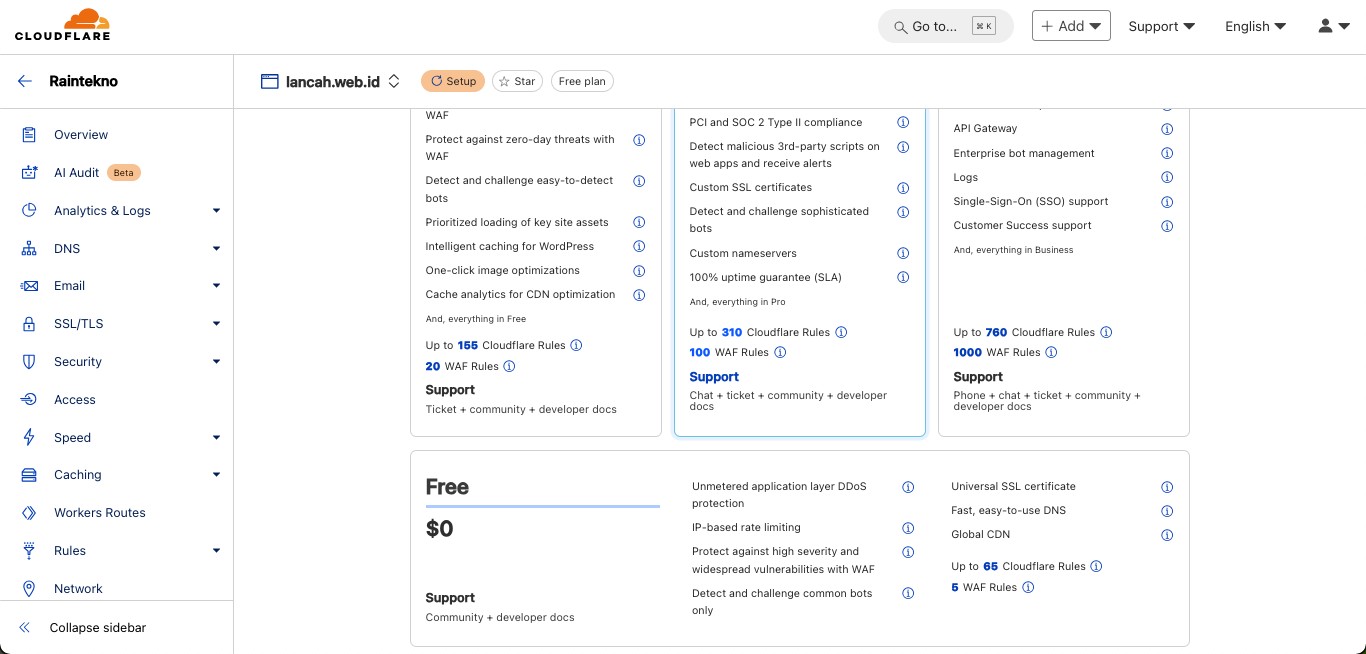Click the Free plan badge

point(582,81)
